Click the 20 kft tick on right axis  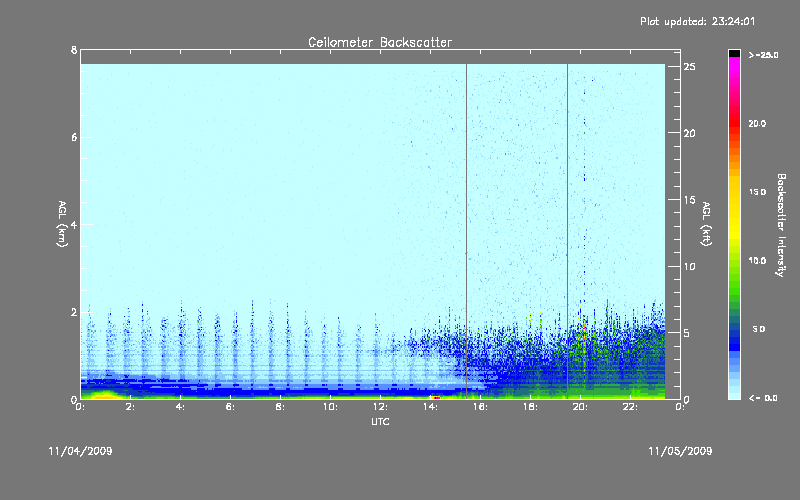pyautogui.click(x=690, y=133)
